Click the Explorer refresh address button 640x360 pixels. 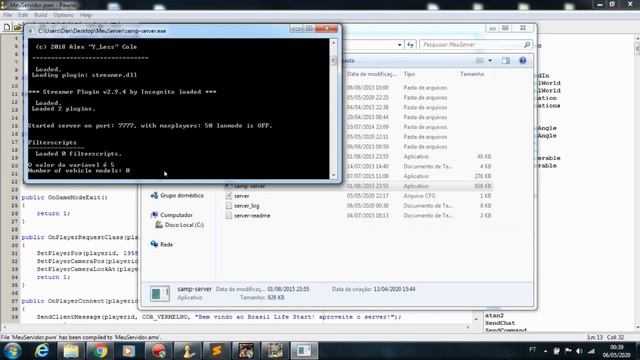tap(410, 44)
